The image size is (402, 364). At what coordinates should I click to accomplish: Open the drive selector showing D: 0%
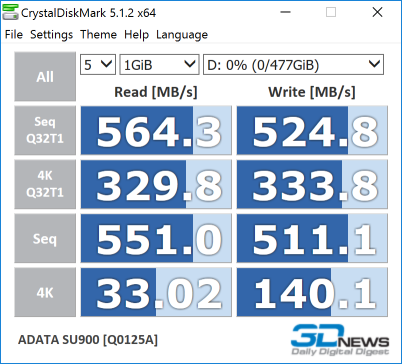293,64
